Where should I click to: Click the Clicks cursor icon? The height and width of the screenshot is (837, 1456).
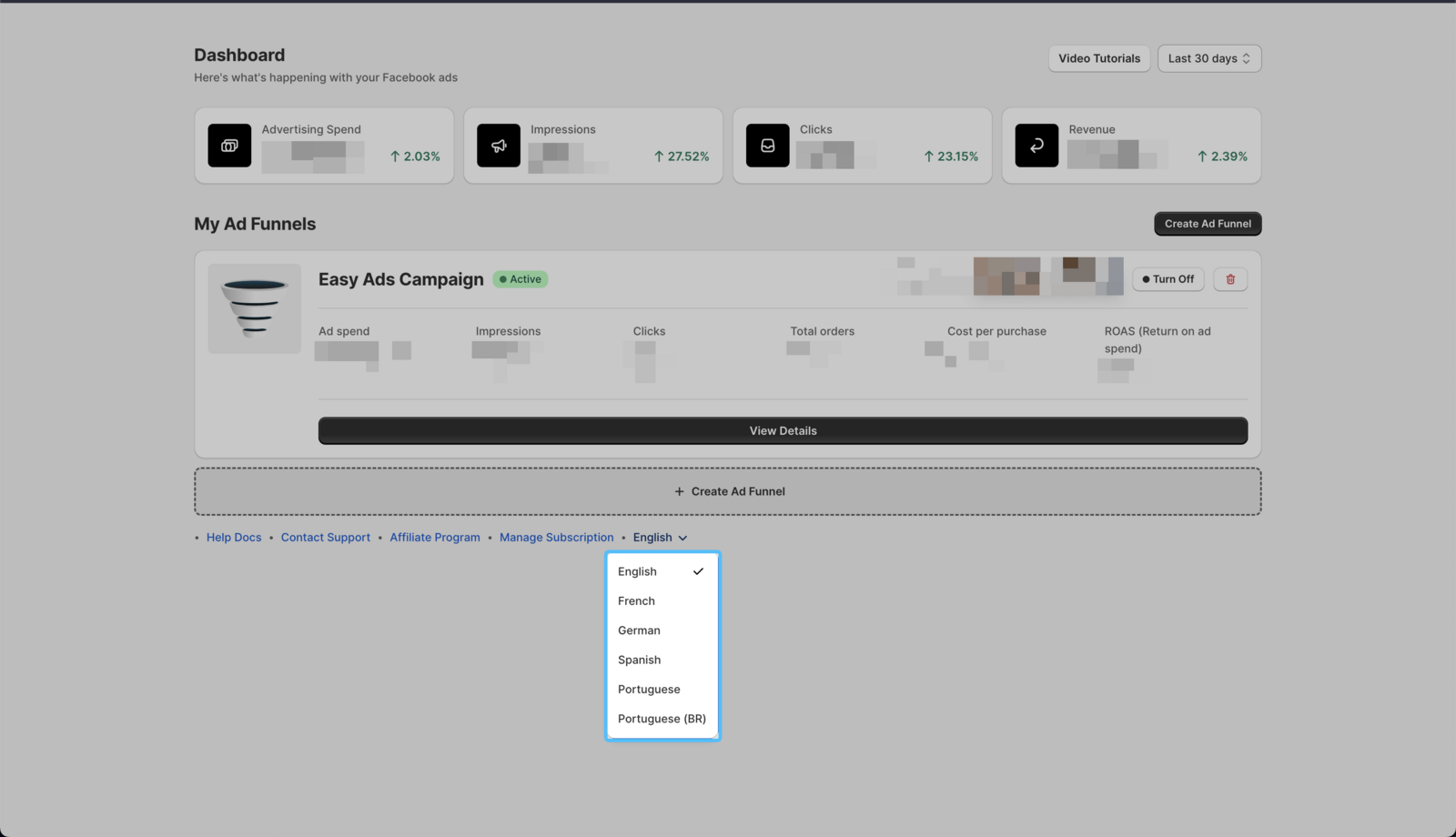[767, 146]
